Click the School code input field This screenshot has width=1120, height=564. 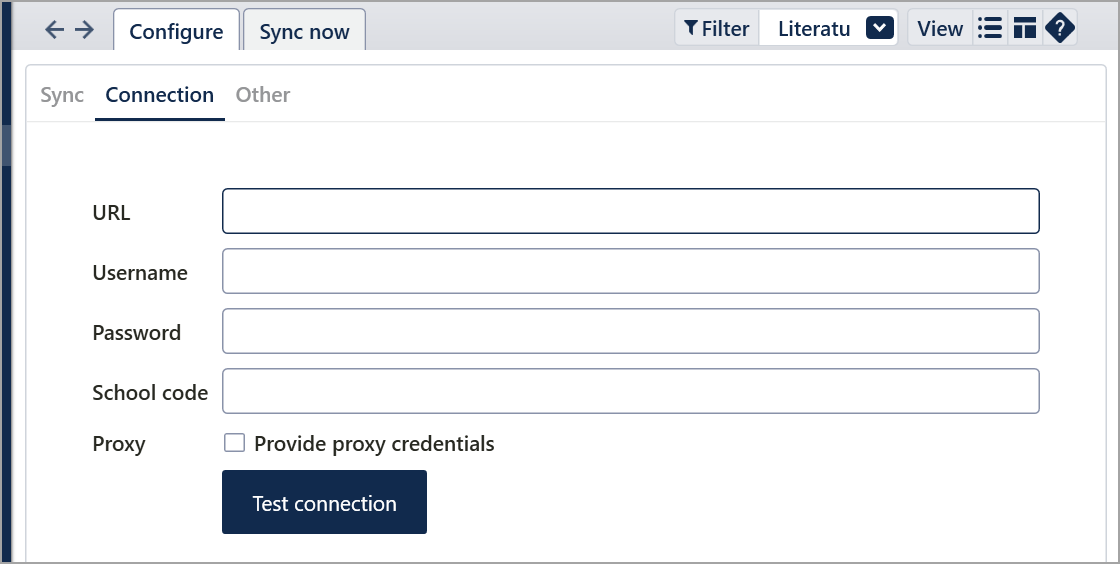631,391
